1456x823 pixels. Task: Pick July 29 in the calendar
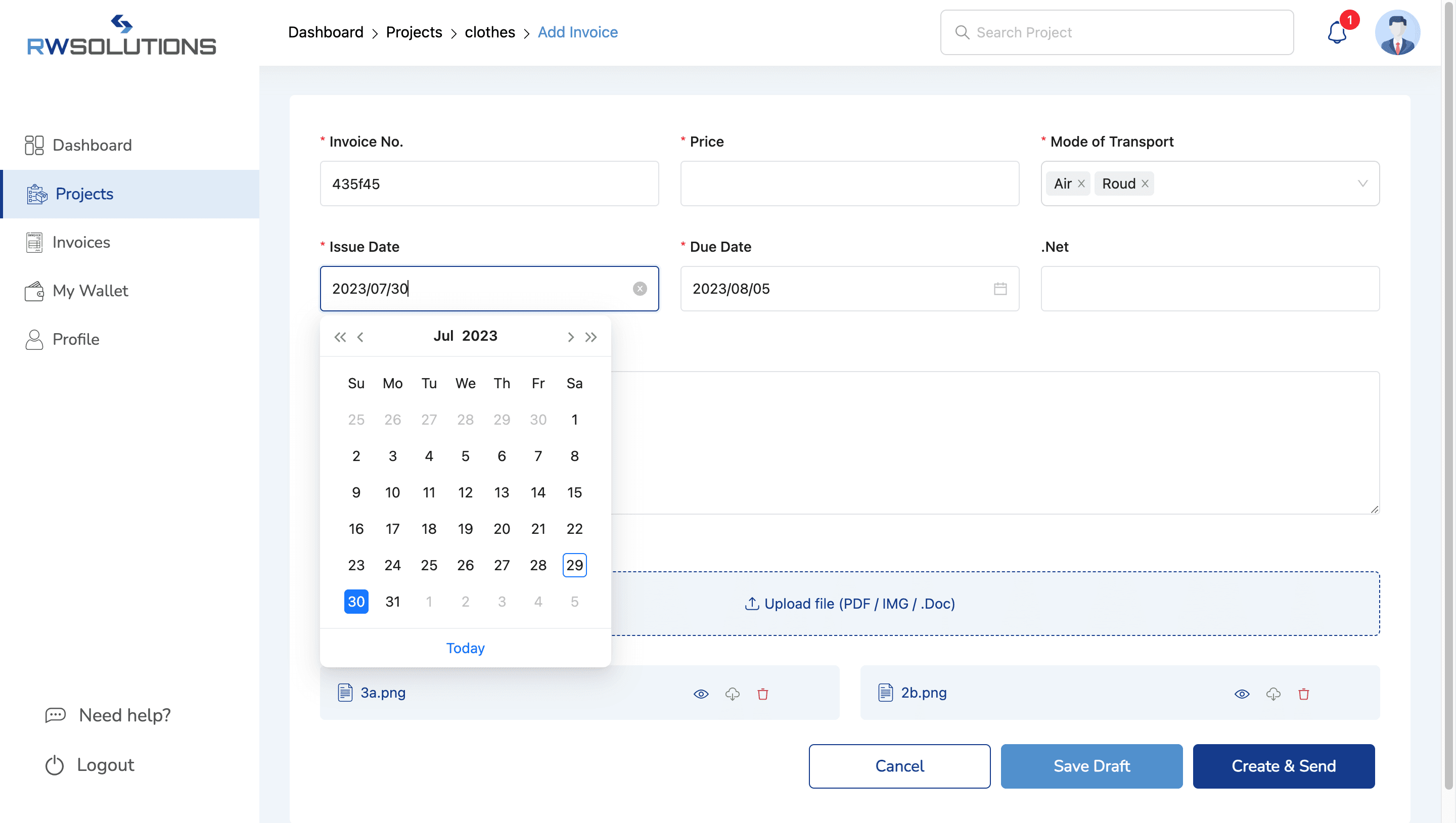[574, 565]
